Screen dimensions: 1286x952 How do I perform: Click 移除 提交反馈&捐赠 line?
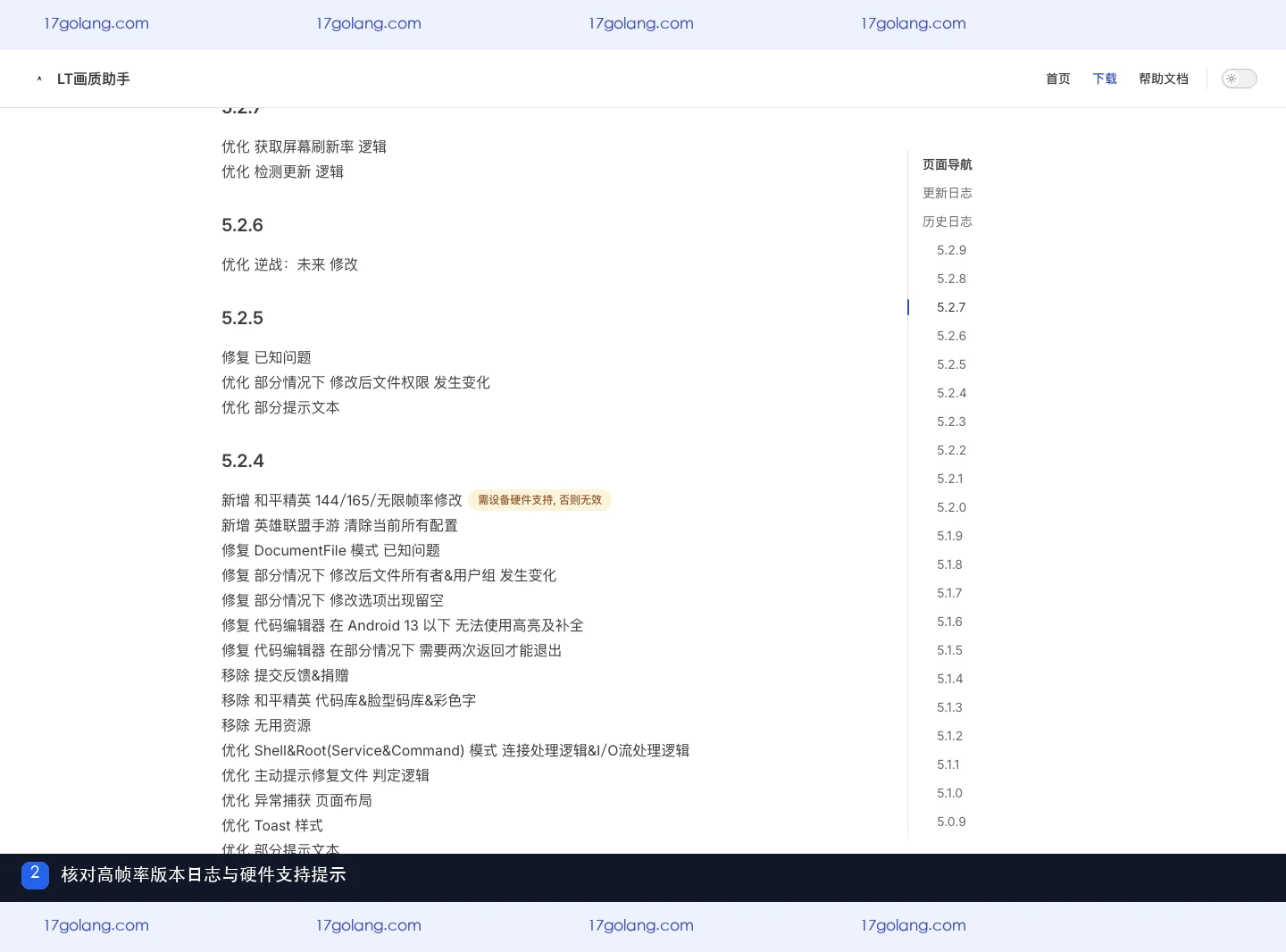pos(285,675)
